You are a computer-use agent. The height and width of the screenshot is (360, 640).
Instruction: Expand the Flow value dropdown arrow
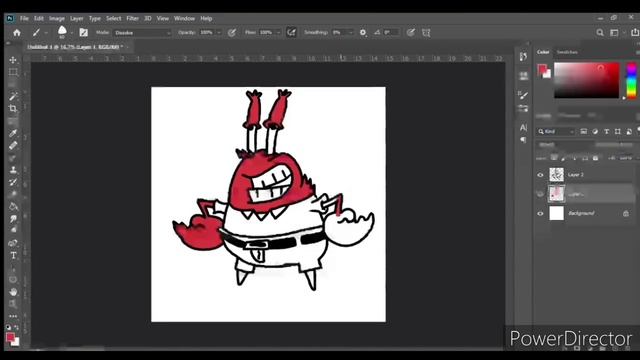click(x=279, y=33)
